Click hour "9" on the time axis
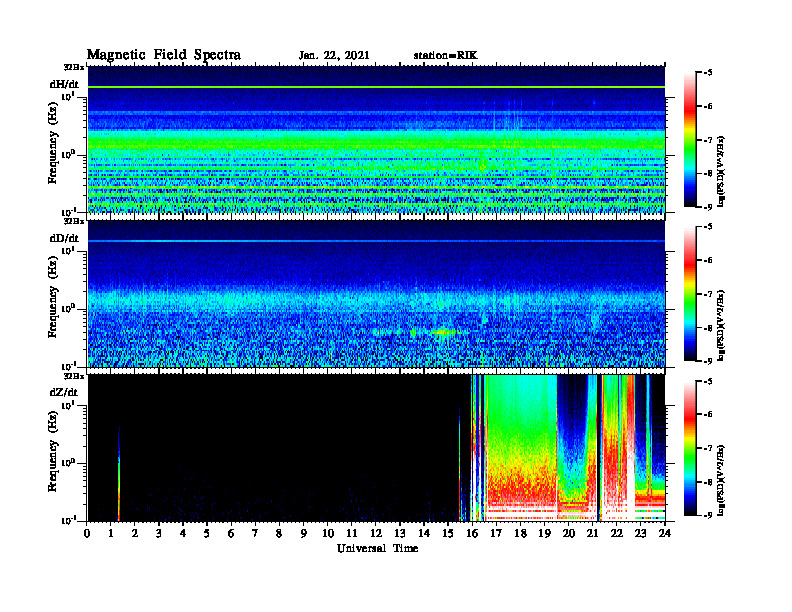This screenshot has height=612, width=792. click(304, 533)
